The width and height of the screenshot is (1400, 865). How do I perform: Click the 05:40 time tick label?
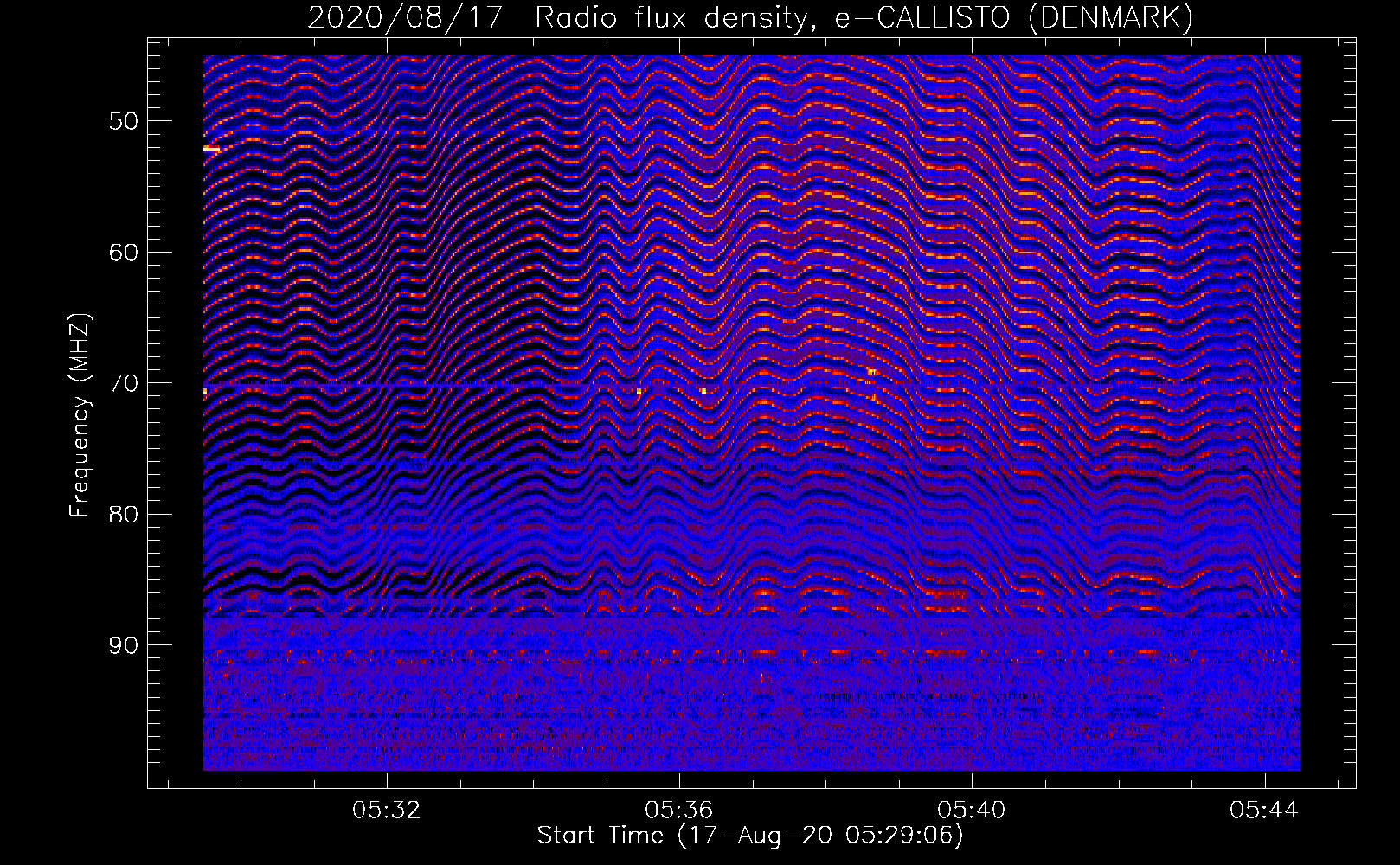click(x=972, y=811)
